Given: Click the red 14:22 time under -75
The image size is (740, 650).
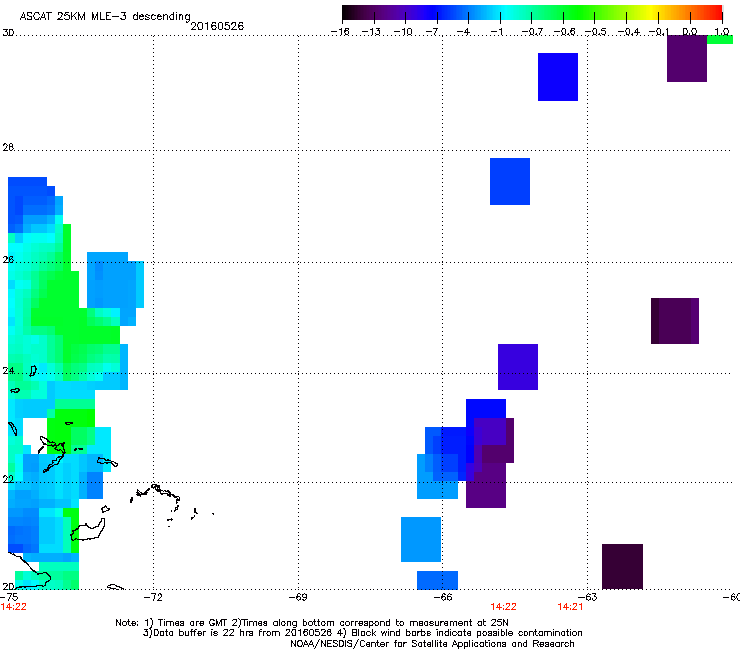Looking at the screenshot, I should click(x=13, y=607).
